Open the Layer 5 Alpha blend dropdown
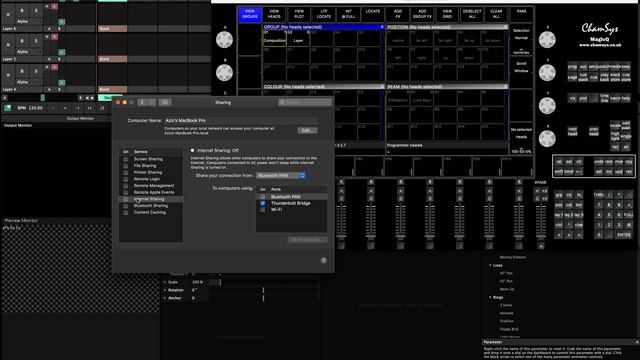The width and height of the screenshot is (640, 360). pos(29,52)
